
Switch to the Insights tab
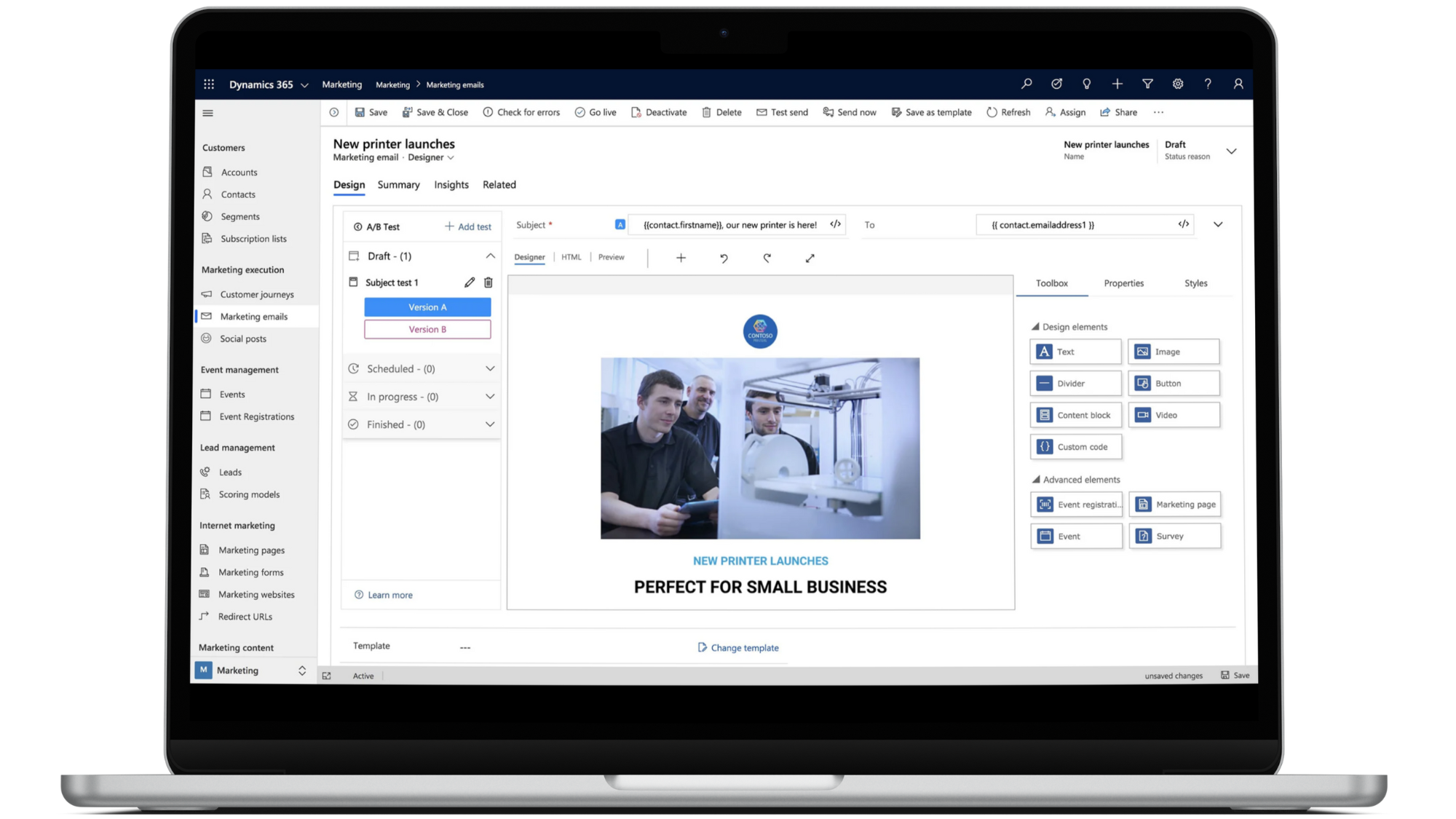[x=451, y=185]
